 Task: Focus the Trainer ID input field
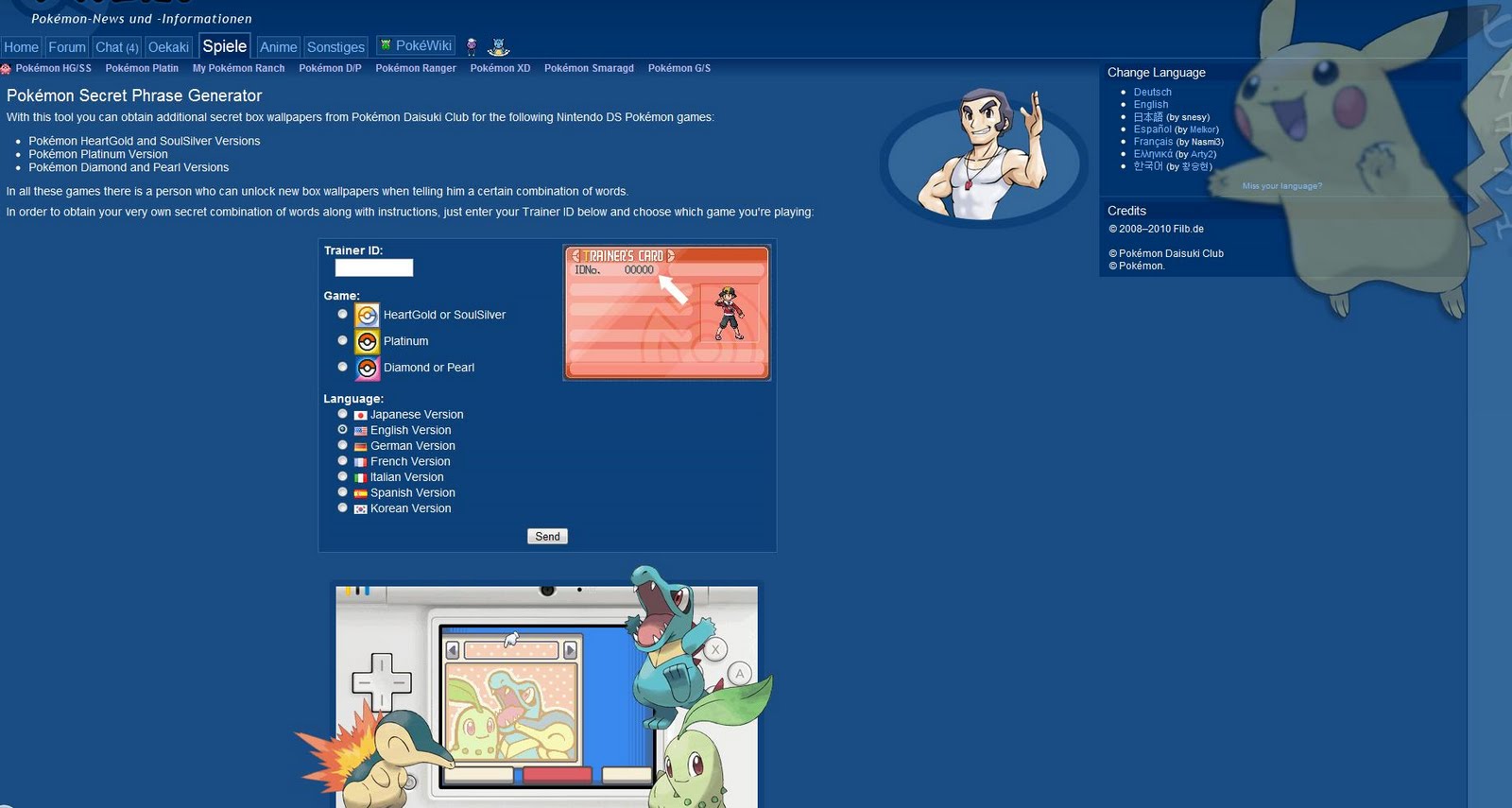pyautogui.click(x=374, y=267)
